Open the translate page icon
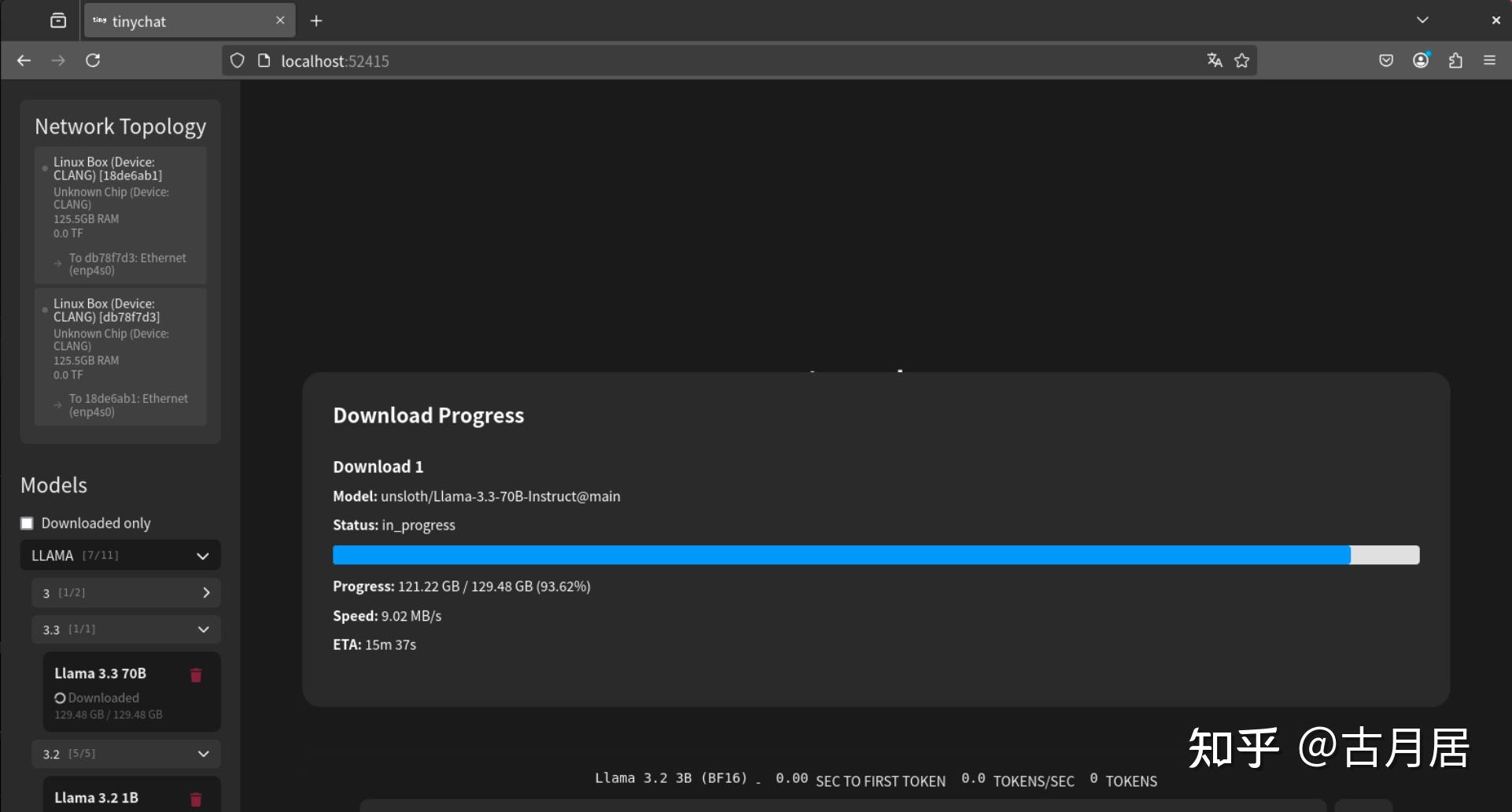The height and width of the screenshot is (812, 1512). point(1215,61)
